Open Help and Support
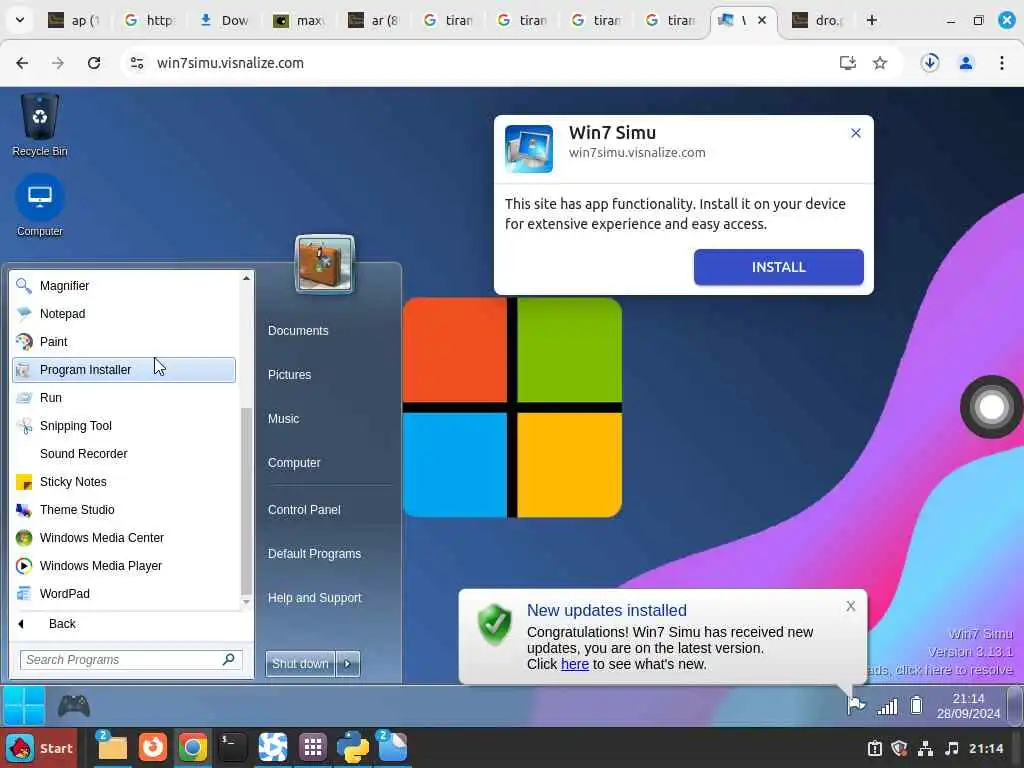 314,598
